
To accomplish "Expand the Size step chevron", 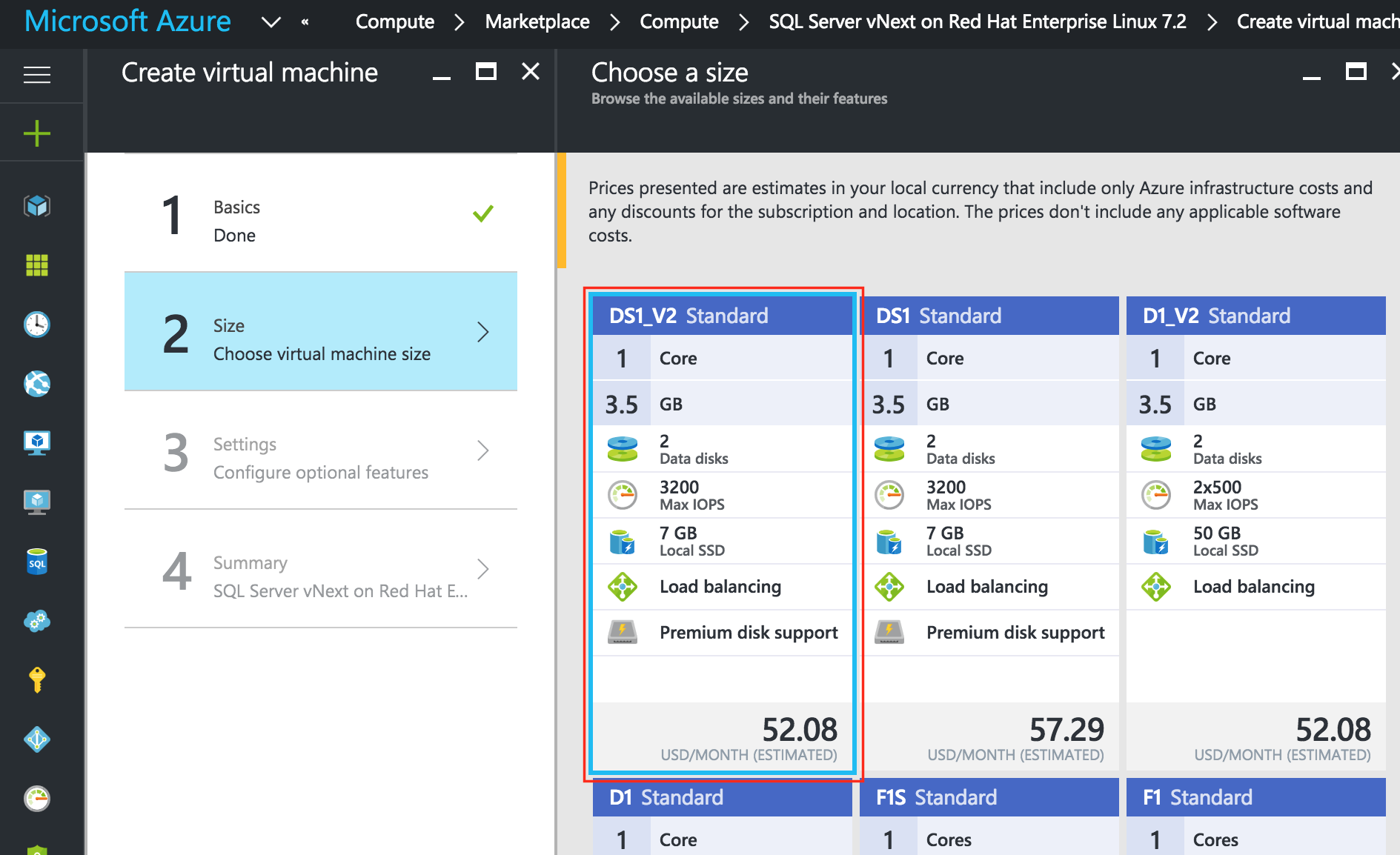I will pos(483,331).
